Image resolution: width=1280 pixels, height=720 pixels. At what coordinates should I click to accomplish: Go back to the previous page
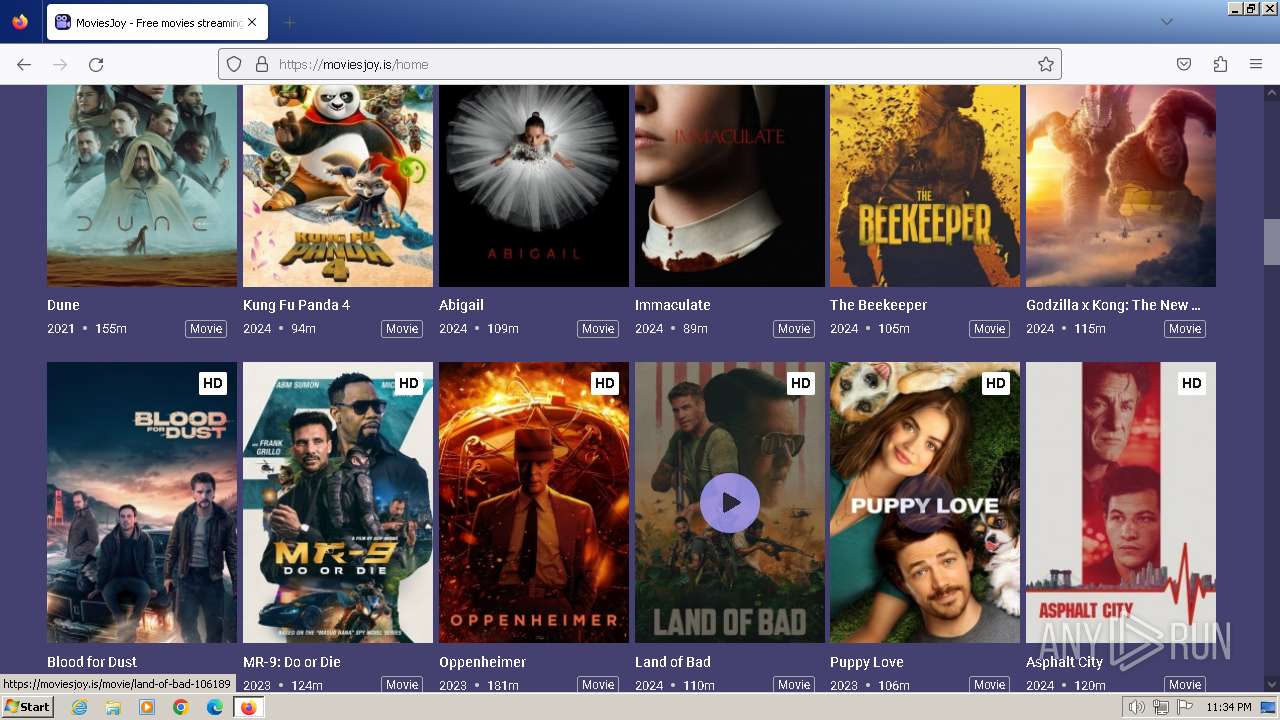[x=24, y=64]
